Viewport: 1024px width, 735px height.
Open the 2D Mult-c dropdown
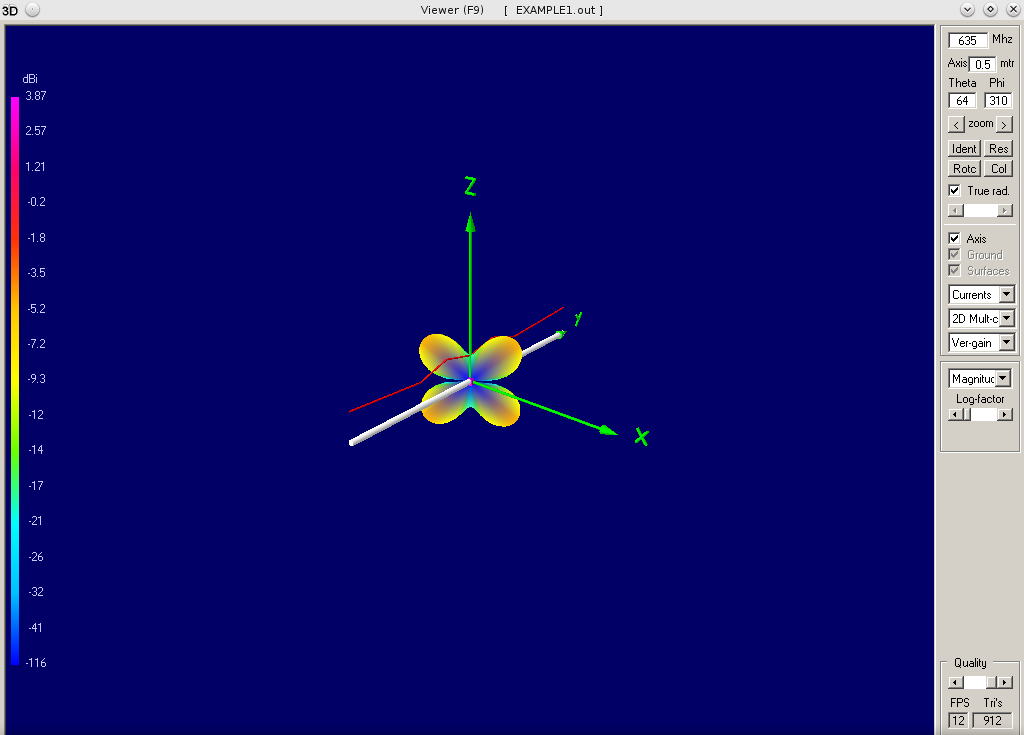[1007, 318]
